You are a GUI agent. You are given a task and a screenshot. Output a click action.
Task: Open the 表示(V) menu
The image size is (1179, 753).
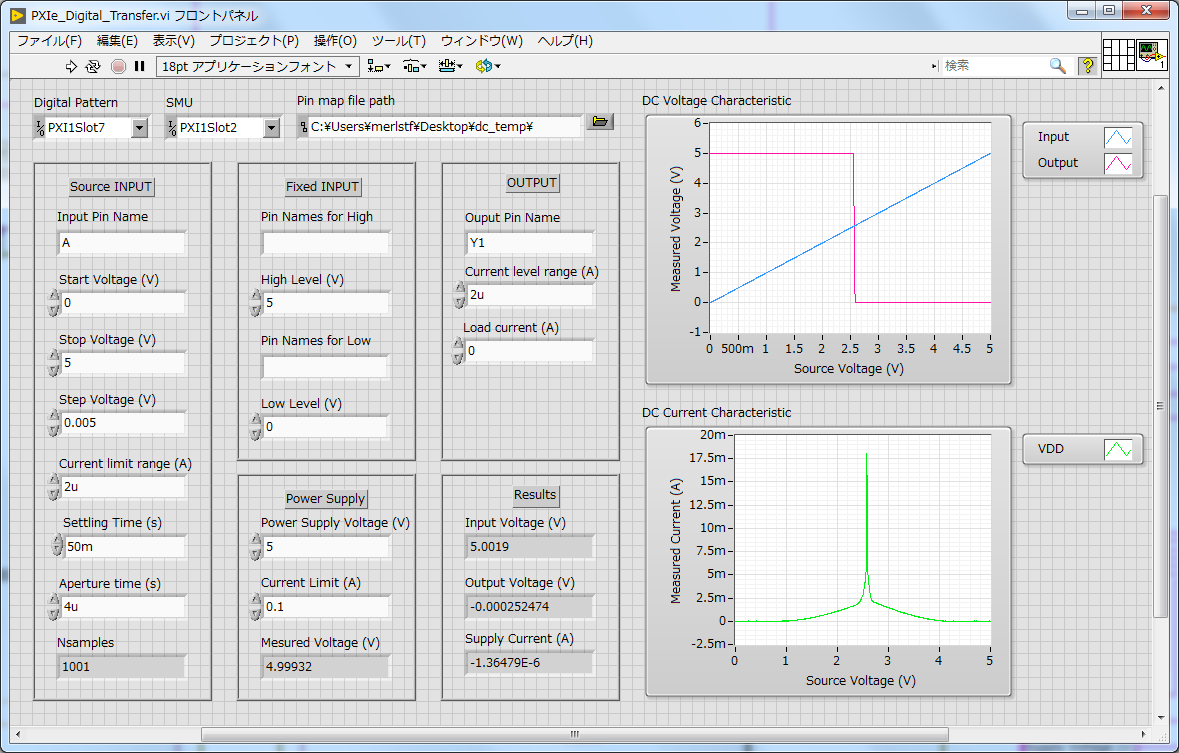(x=174, y=41)
